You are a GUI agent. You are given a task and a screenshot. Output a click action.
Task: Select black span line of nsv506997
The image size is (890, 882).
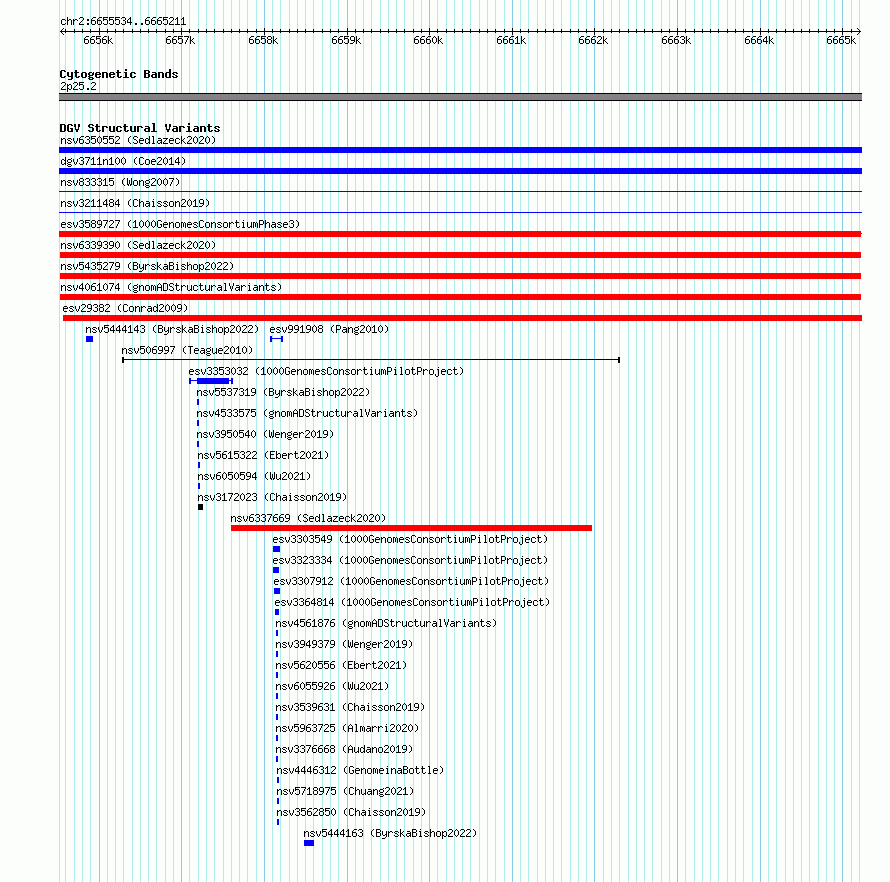click(x=371, y=360)
